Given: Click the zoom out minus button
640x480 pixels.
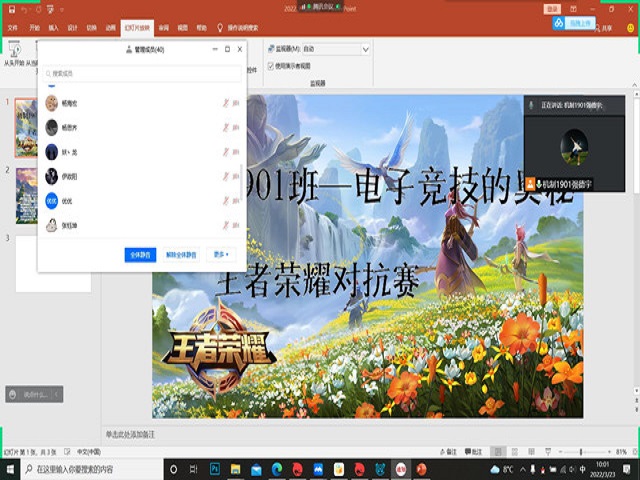Looking at the screenshot, I should pyautogui.click(x=561, y=452).
